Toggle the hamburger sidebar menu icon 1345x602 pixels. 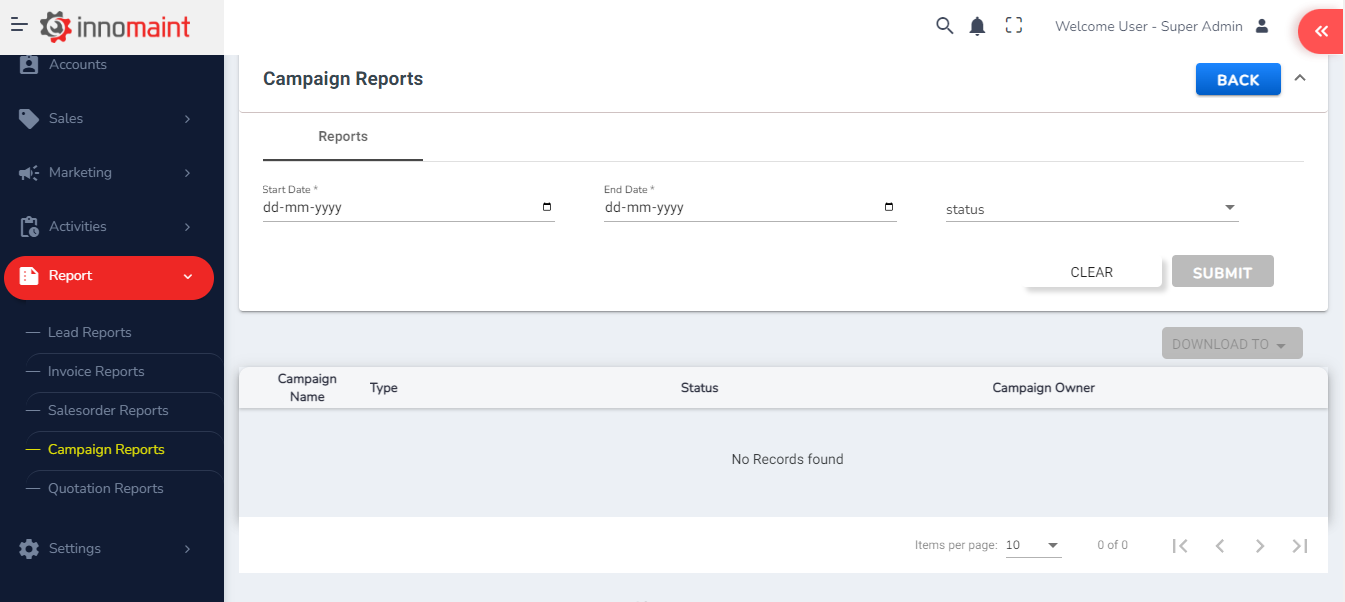[x=19, y=26]
